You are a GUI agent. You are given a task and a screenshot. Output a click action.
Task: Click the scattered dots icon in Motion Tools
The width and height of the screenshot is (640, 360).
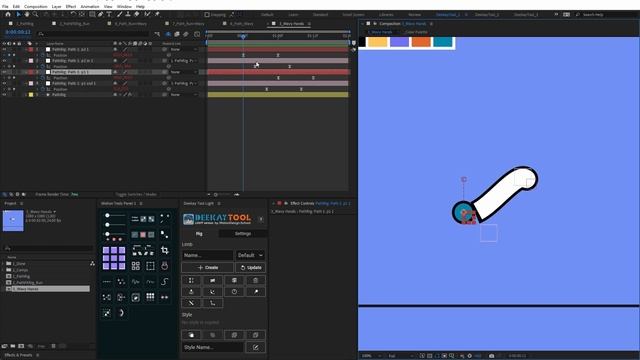point(121,282)
